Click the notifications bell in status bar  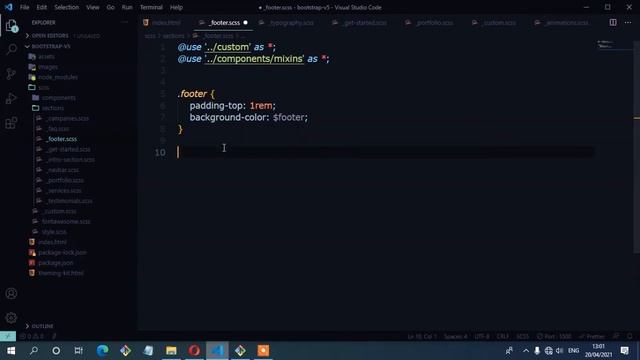[630, 336]
